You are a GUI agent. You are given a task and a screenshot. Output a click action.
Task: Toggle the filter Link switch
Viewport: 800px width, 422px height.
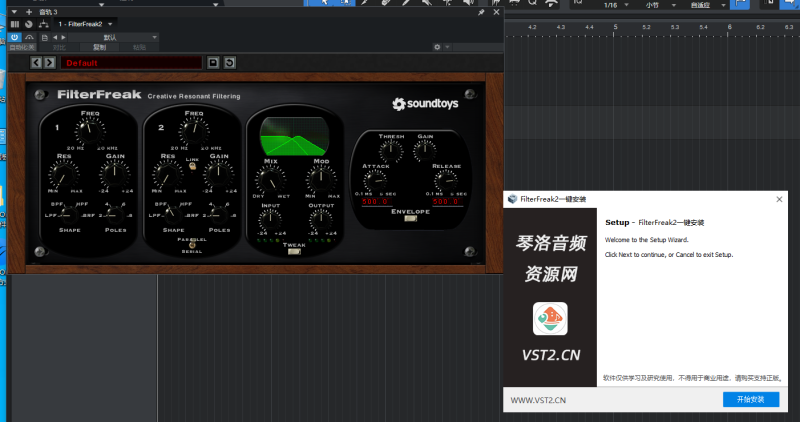(192, 166)
